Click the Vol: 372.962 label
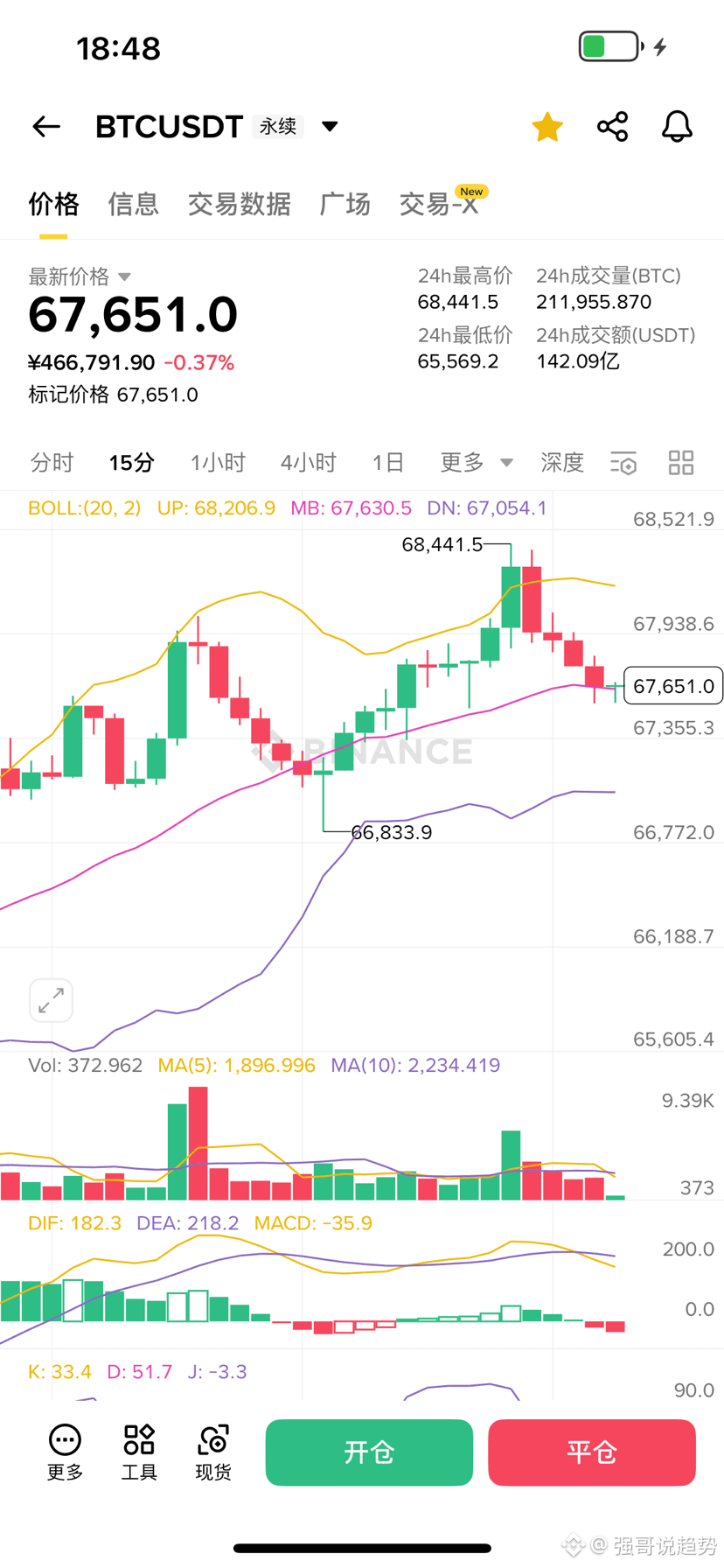The image size is (724, 1568). point(85,1065)
